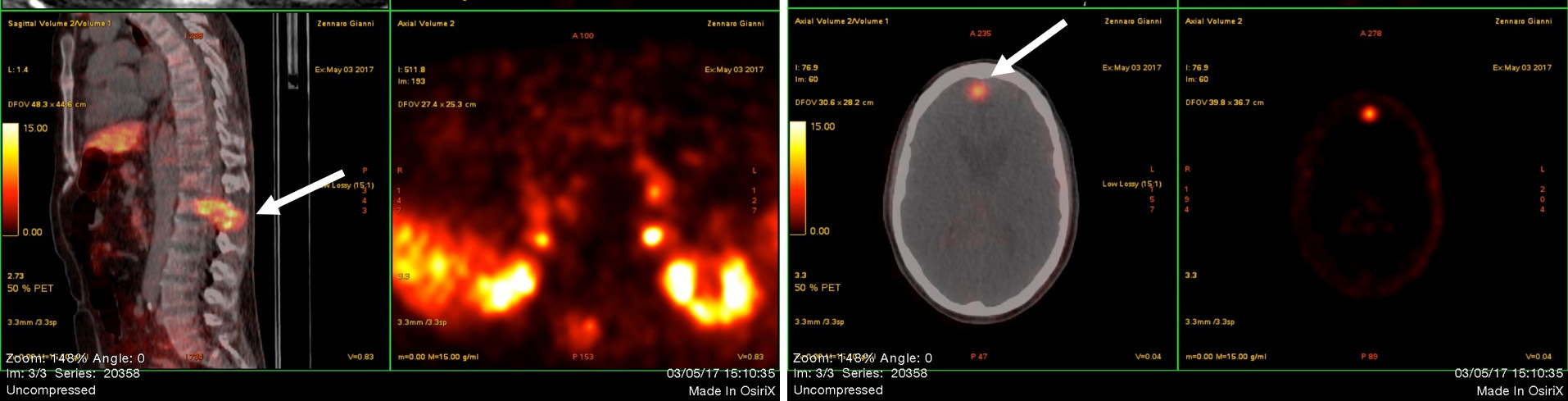Click the PET color scale bar in the sagittal panel

tap(11, 179)
